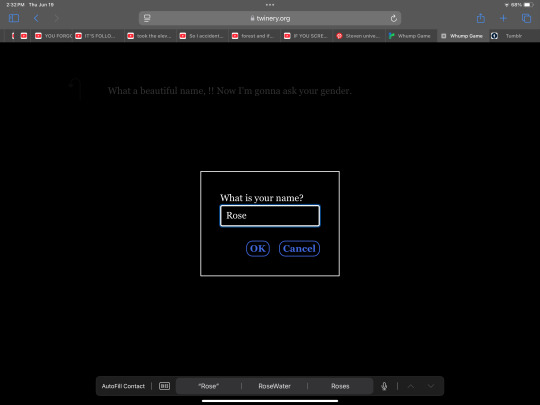Switch to the 'IF YOU SCRE...' tab
This screenshot has height=405, width=540.
pyautogui.click(x=307, y=36)
